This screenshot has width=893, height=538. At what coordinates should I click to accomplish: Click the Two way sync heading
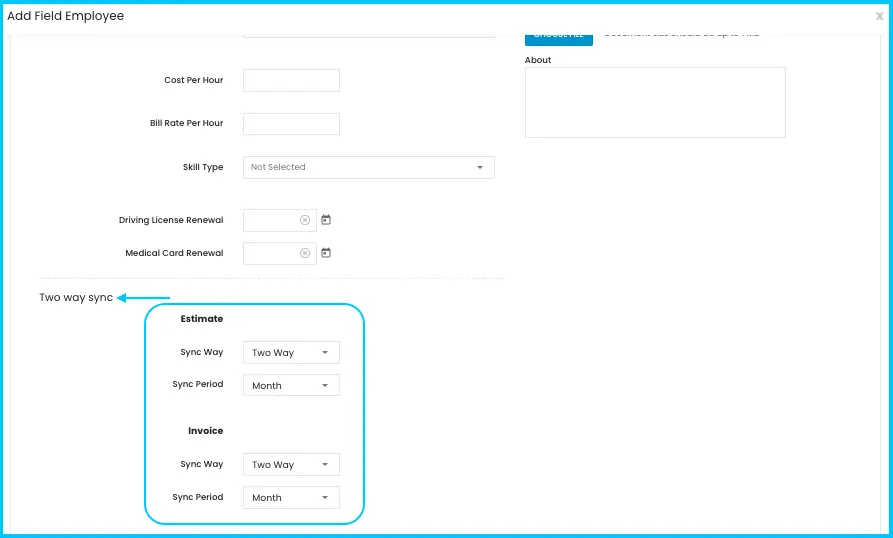coord(76,298)
